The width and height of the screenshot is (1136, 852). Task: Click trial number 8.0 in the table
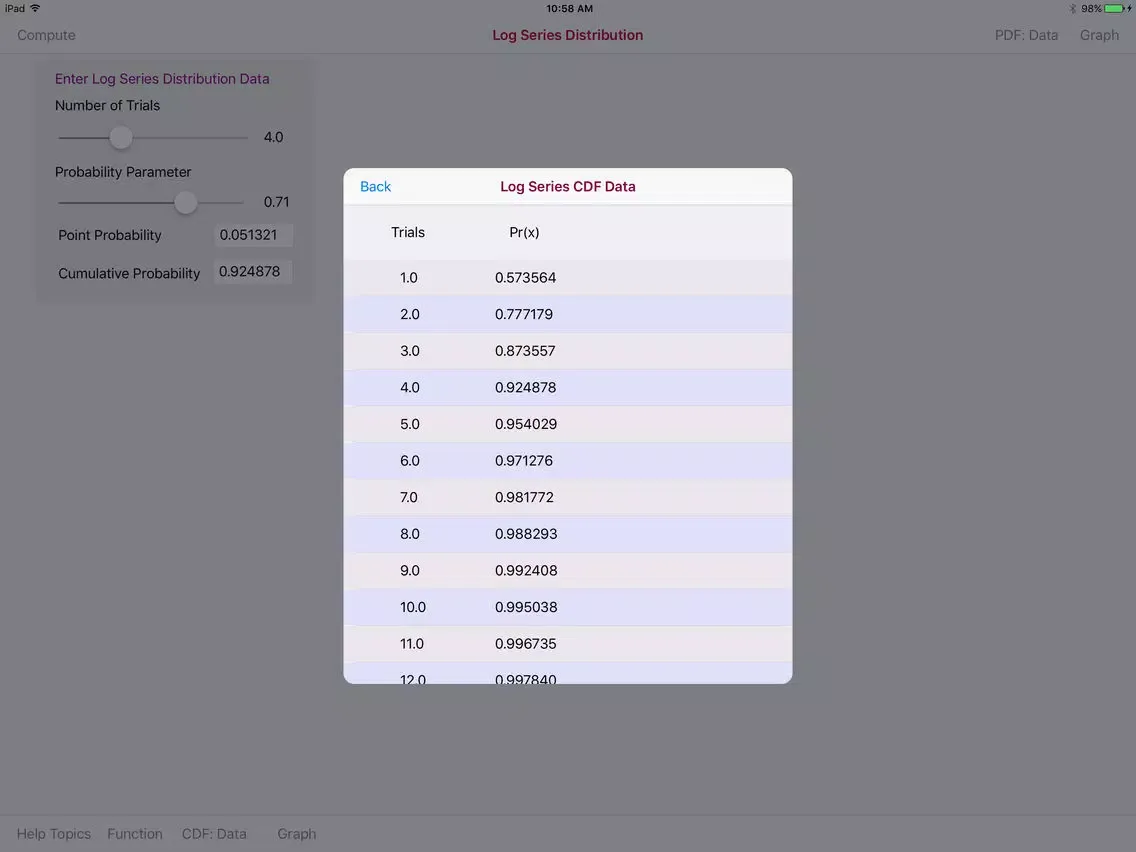(x=409, y=534)
